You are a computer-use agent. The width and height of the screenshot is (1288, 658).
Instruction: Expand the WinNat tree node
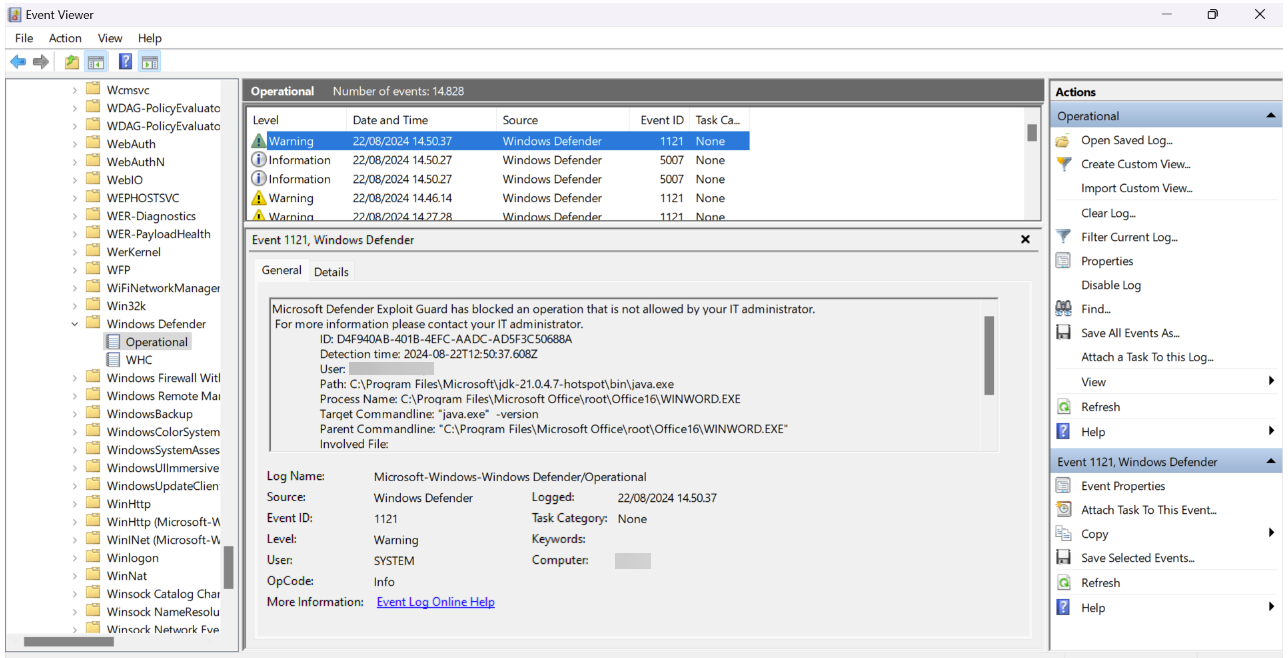75,576
